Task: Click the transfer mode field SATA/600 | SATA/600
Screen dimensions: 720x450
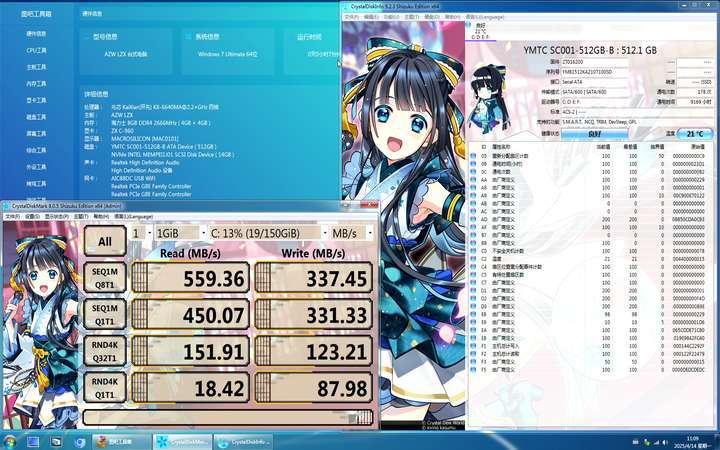Action: pyautogui.click(x=594, y=92)
